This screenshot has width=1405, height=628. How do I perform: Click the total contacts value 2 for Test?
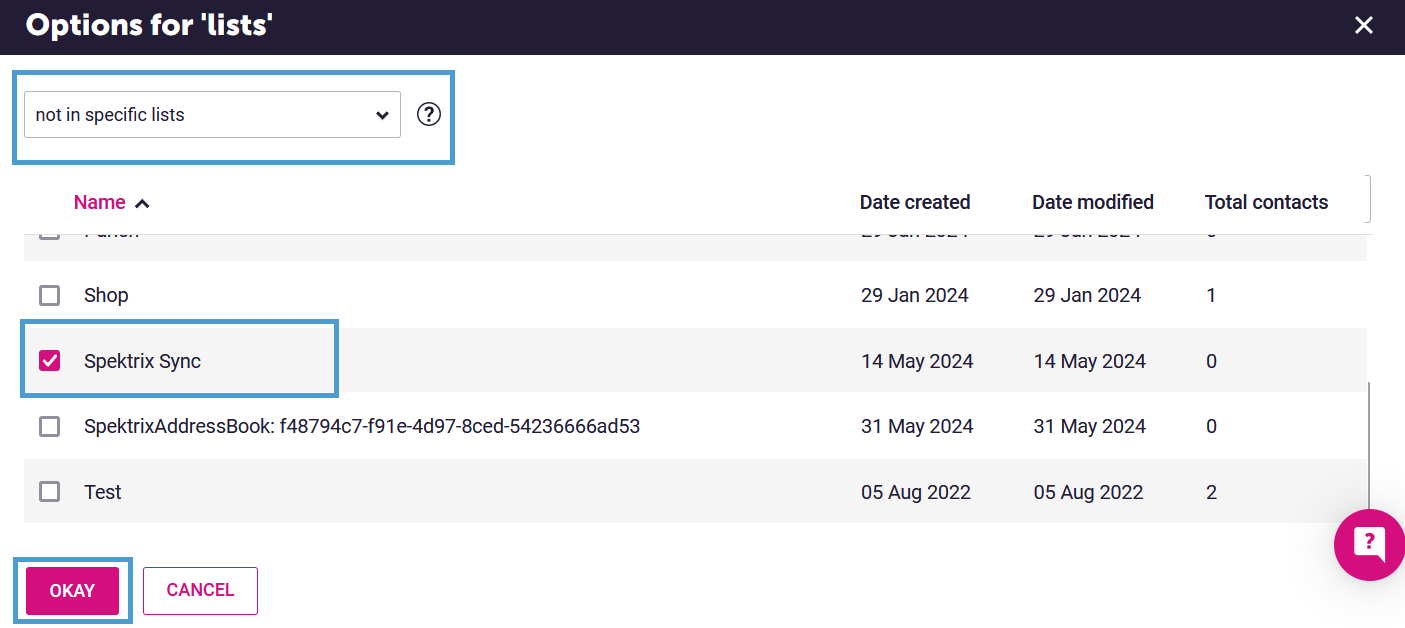pos(1211,492)
